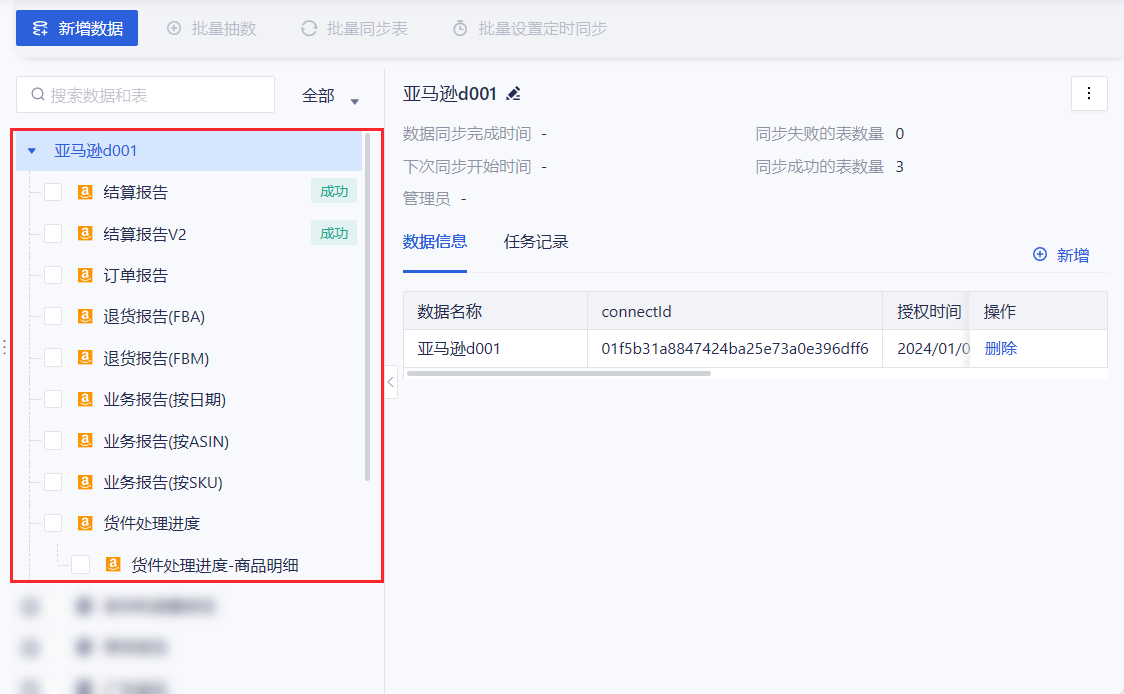This screenshot has height=694, width=1124.
Task: Check the 业务报告(按ASIN) checkbox
Action: tap(53, 441)
